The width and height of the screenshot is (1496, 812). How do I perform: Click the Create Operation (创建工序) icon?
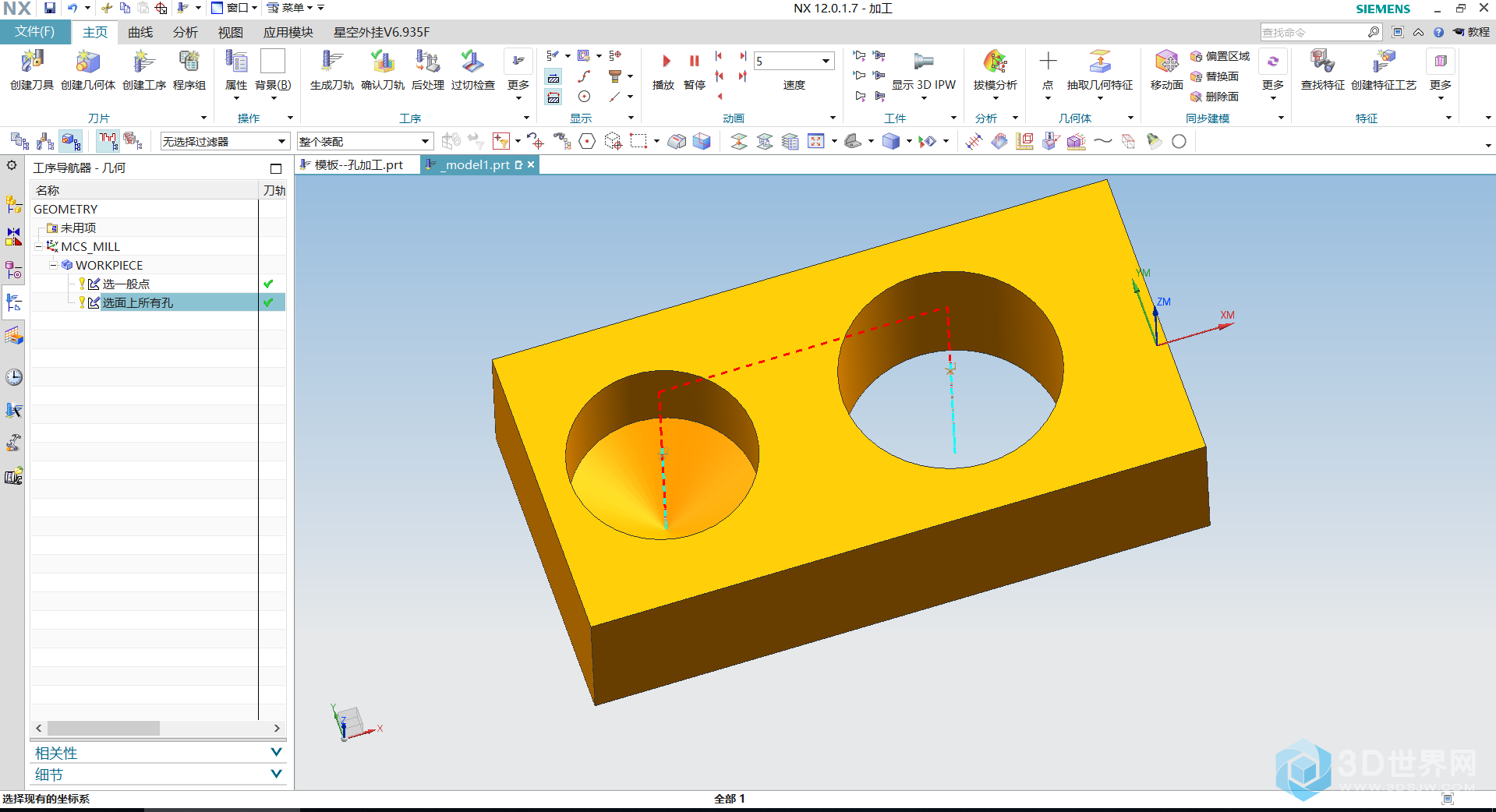pyautogui.click(x=144, y=69)
